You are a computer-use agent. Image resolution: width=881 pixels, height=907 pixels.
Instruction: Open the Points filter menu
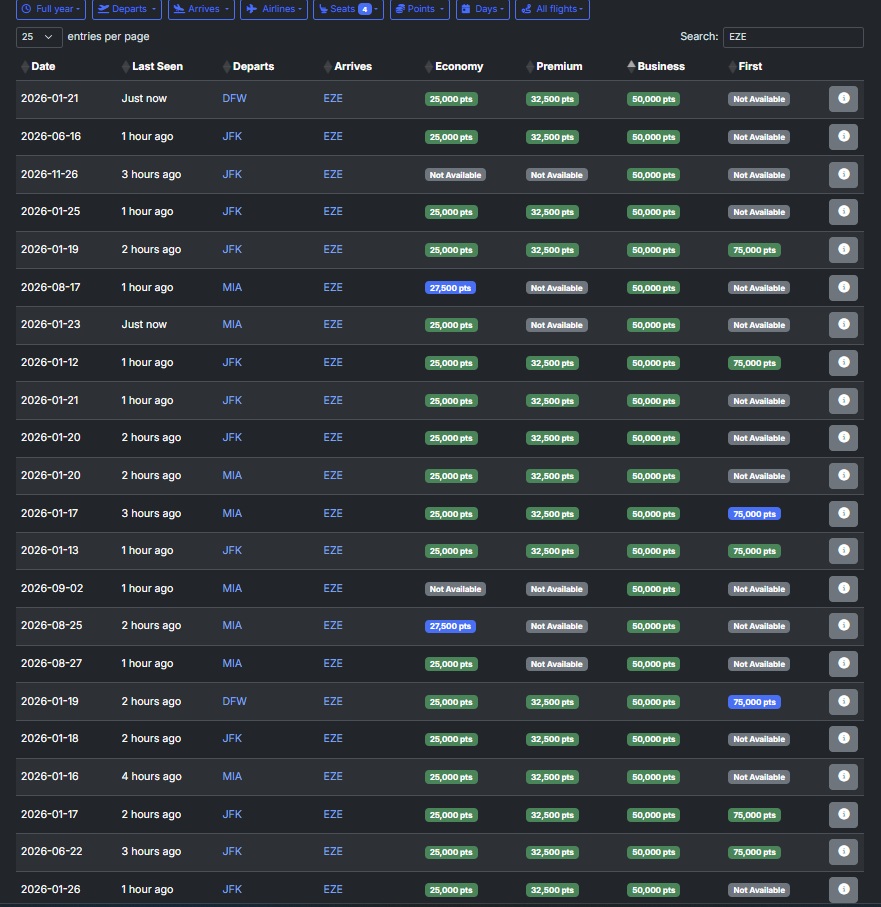[x=419, y=9]
